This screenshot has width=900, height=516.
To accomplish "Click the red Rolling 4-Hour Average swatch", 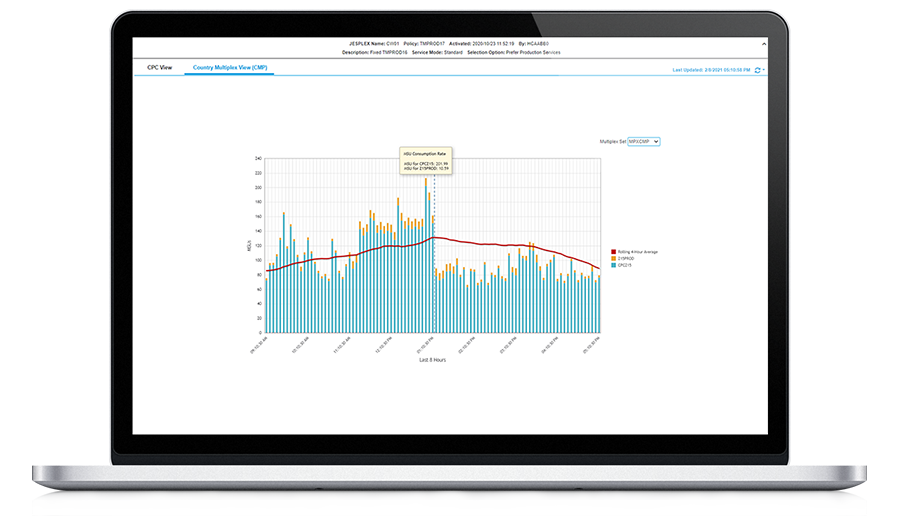I will [x=613, y=252].
